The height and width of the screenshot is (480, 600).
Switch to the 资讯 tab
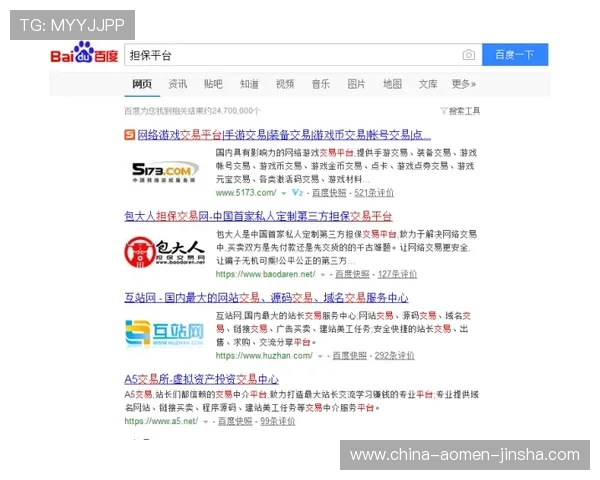[x=178, y=84]
